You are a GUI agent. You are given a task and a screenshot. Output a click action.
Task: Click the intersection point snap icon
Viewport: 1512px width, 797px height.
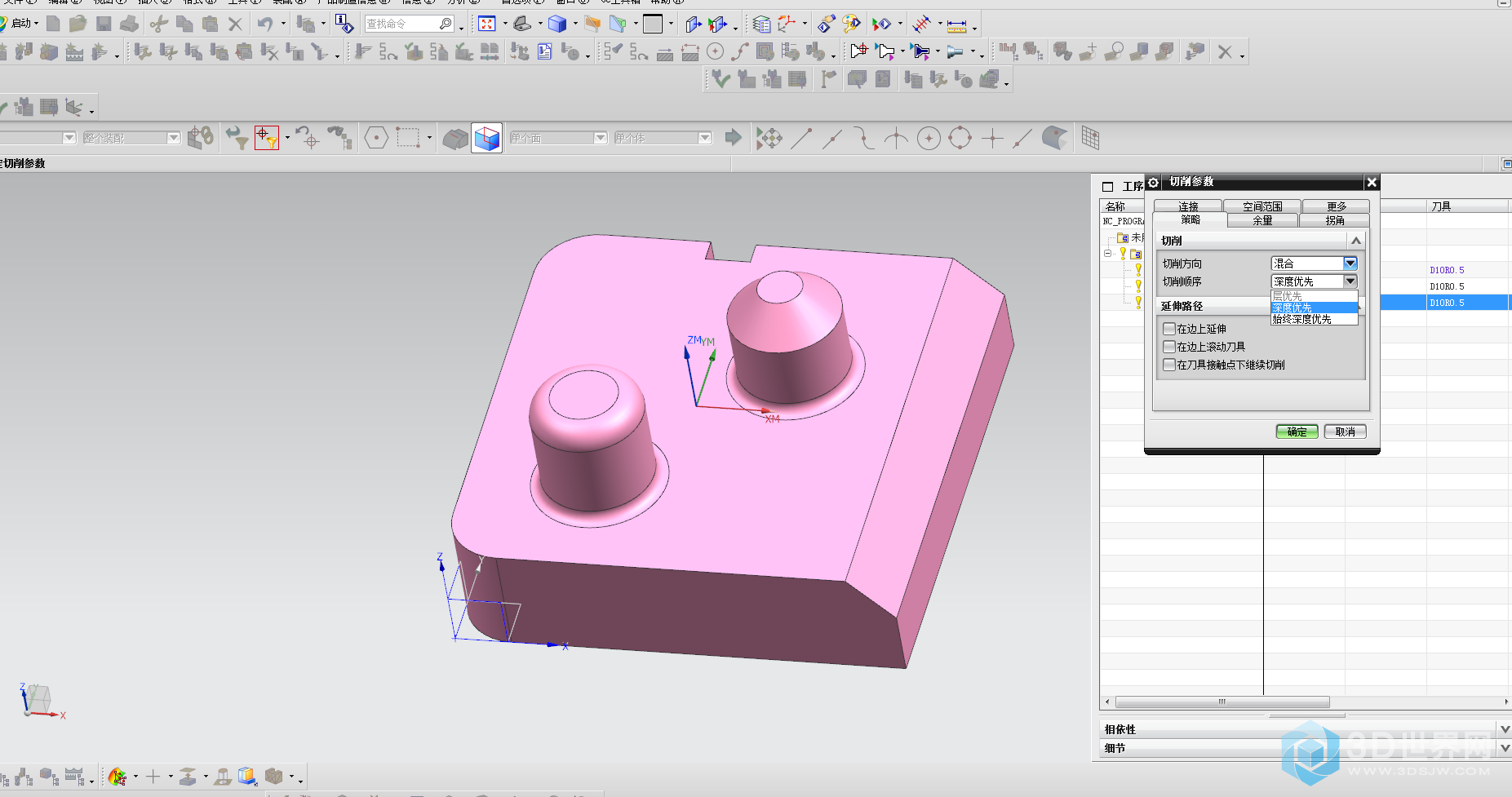[992, 138]
